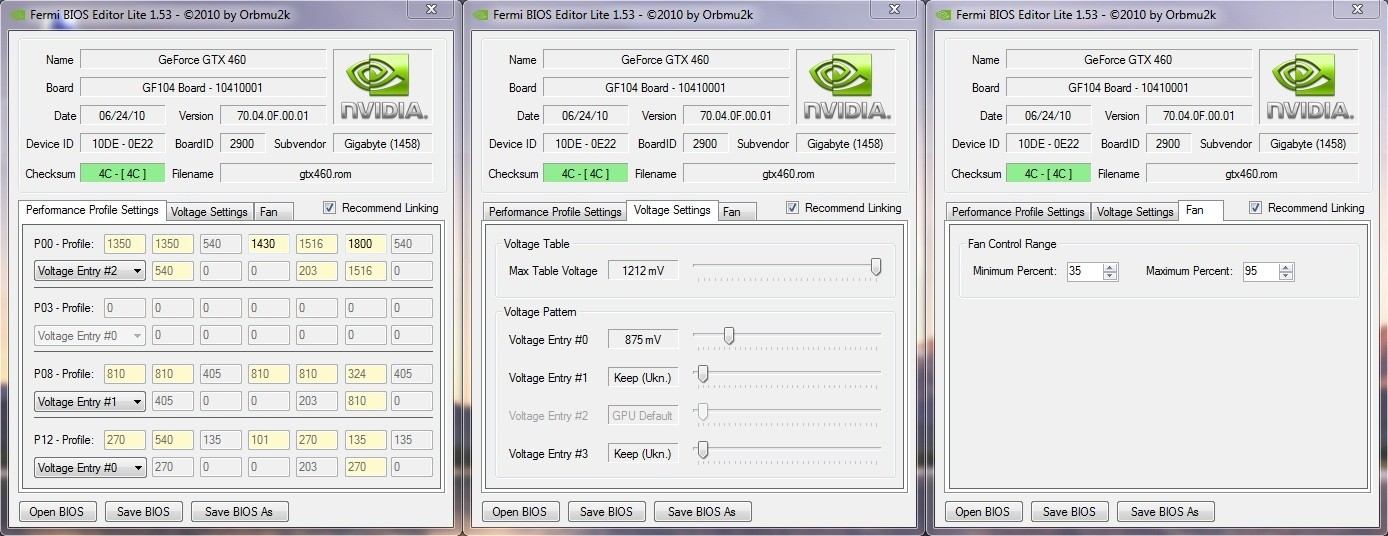Open the P03 profile Voltage Entry #0 dropdown

coord(89,336)
